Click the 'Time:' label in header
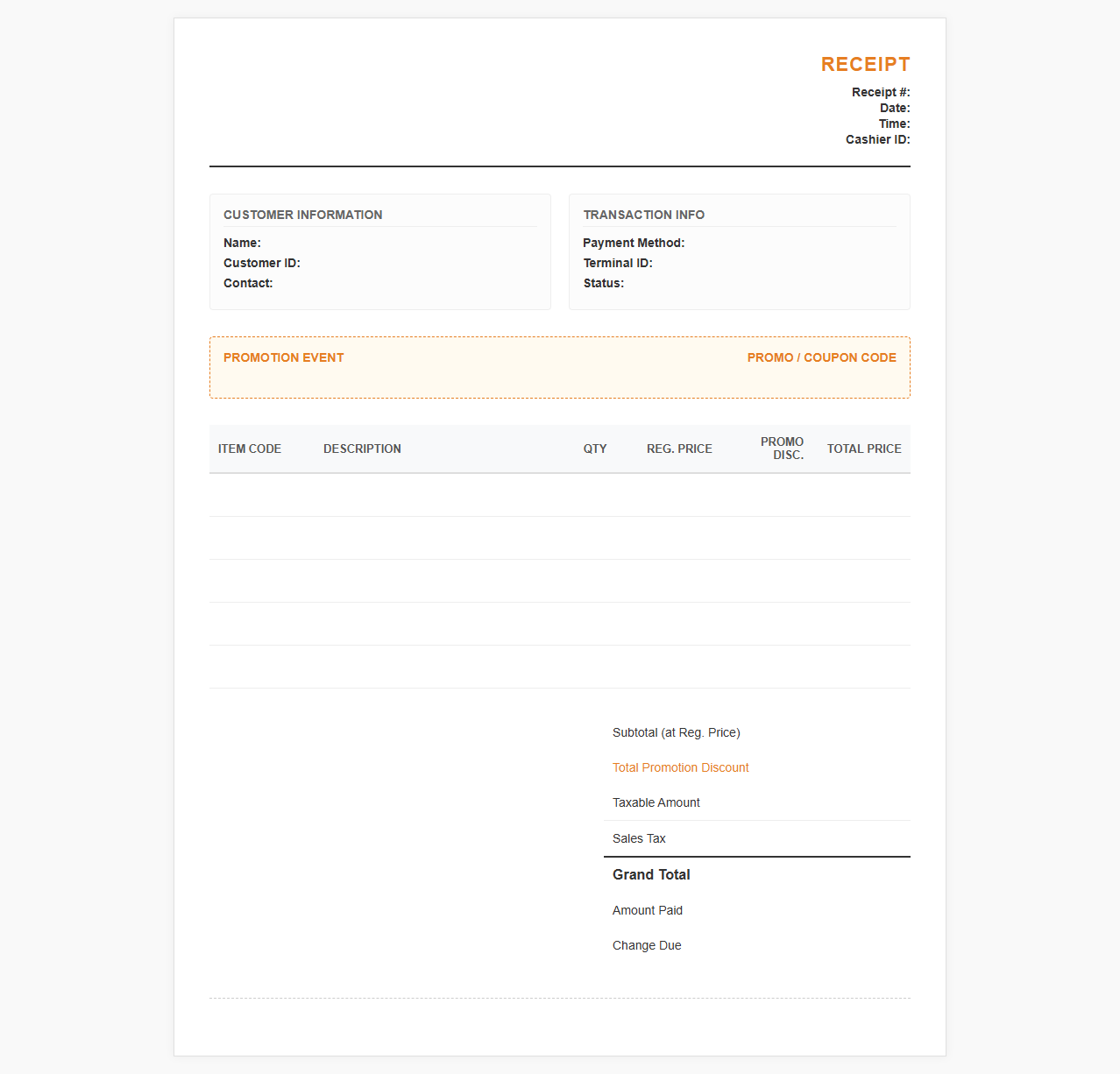 895,124
